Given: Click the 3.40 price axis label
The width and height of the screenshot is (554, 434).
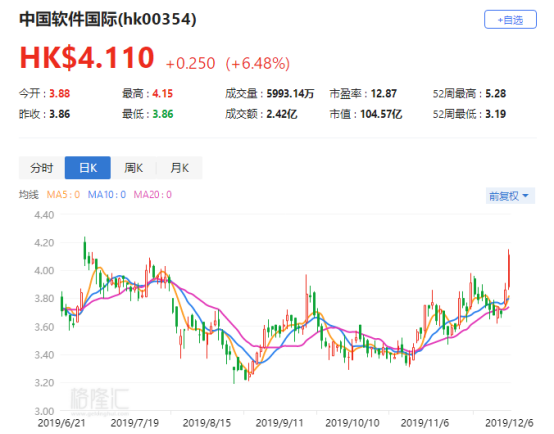Looking at the screenshot, I should 44,355.
